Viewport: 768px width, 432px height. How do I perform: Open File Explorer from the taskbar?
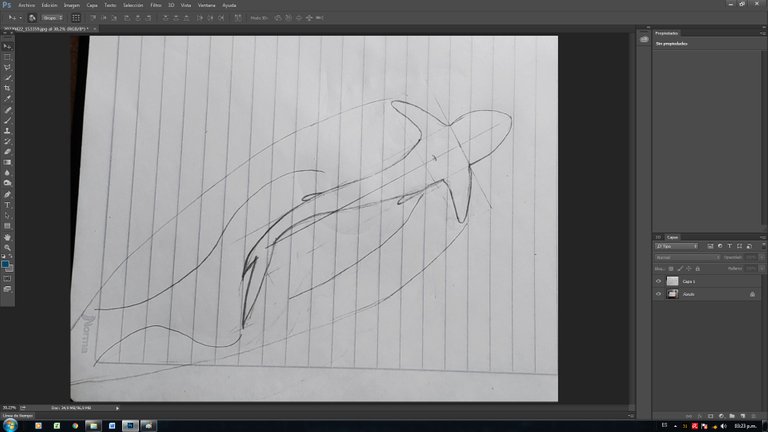click(93, 426)
